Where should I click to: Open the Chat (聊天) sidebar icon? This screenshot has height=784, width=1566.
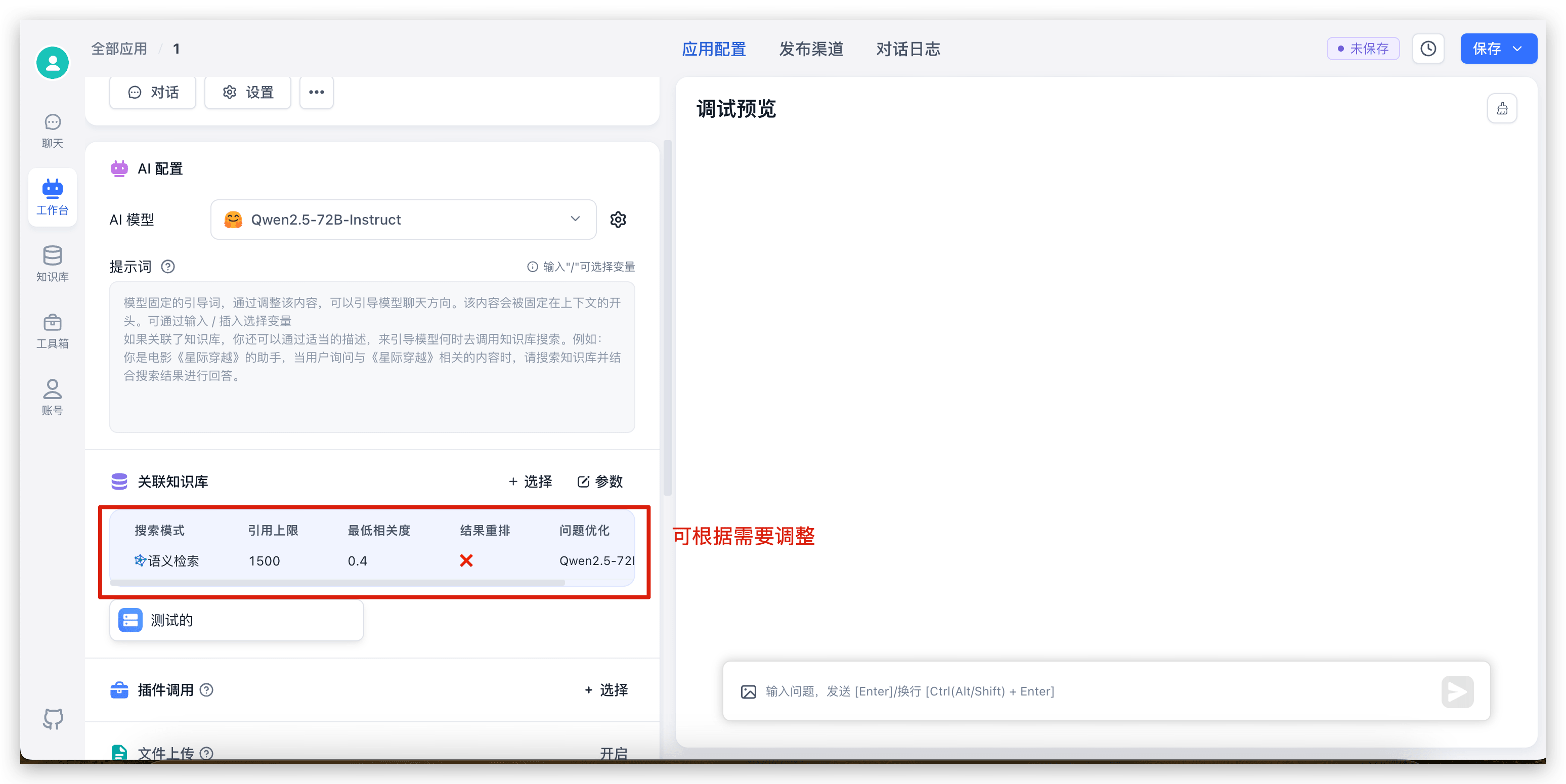(x=52, y=130)
